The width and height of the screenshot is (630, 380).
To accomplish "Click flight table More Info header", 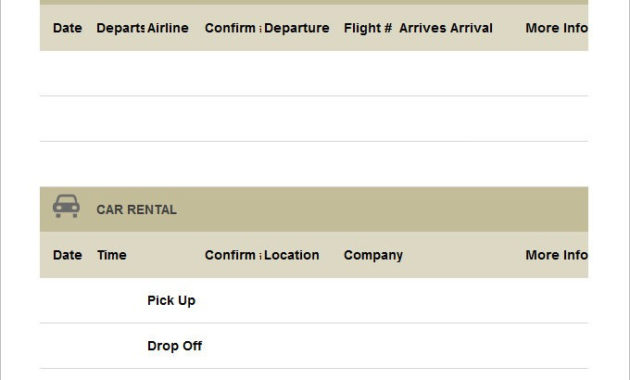I will [x=556, y=28].
